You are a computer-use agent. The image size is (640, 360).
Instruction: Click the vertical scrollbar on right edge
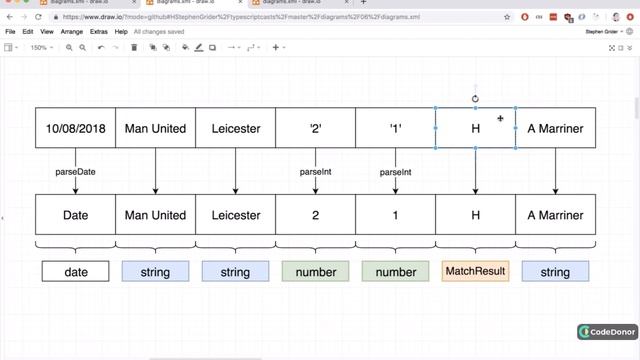(x=637, y=108)
